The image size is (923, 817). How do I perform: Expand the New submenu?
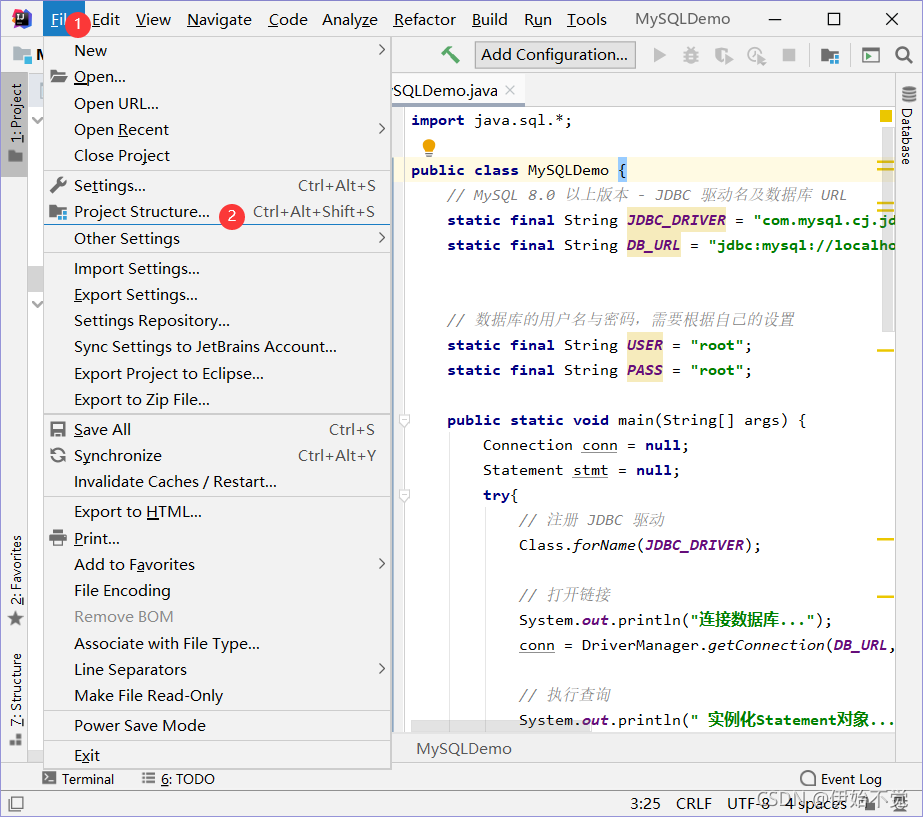tap(217, 51)
